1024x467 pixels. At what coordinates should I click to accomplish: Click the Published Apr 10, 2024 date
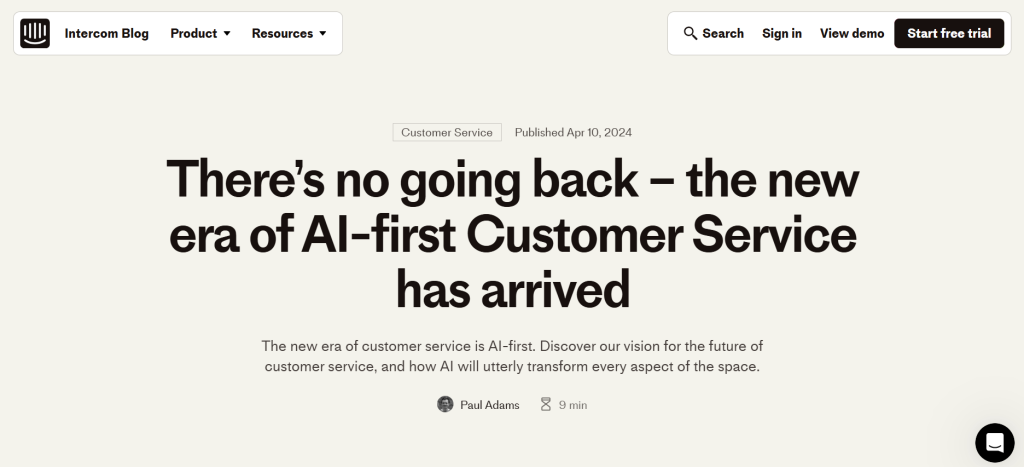tap(573, 132)
